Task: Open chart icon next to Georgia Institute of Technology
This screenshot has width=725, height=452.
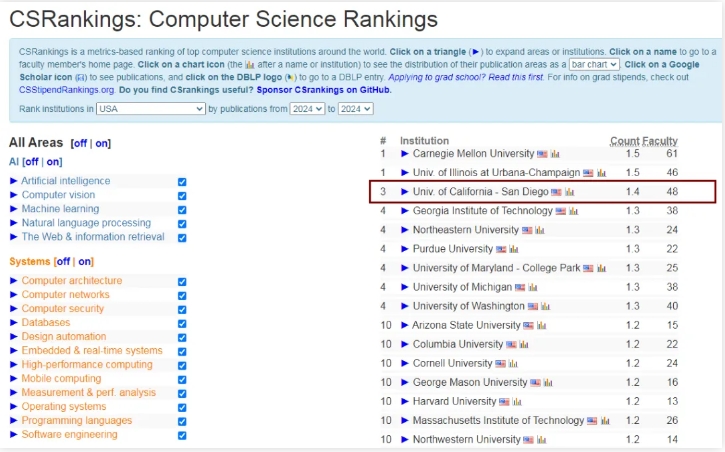Action: 574,211
